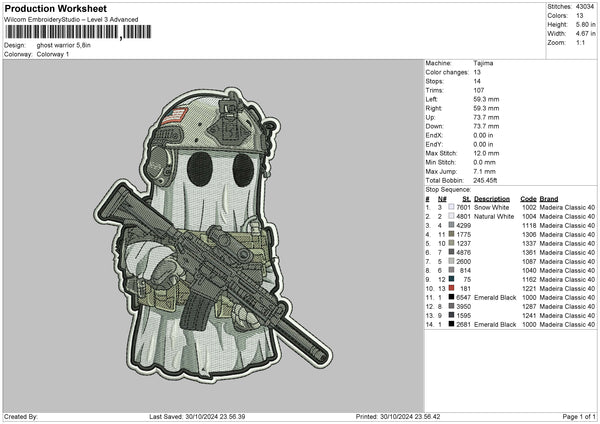This screenshot has width=600, height=424.
Task: Click 'Emerald Black' in the 2681 stitches row
Action: coord(495,325)
